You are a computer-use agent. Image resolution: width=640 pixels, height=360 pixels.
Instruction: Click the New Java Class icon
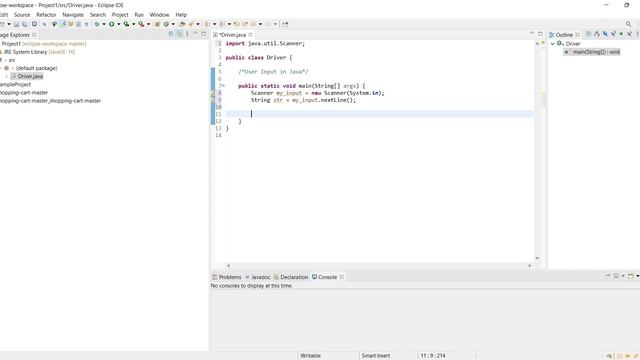click(166, 24)
